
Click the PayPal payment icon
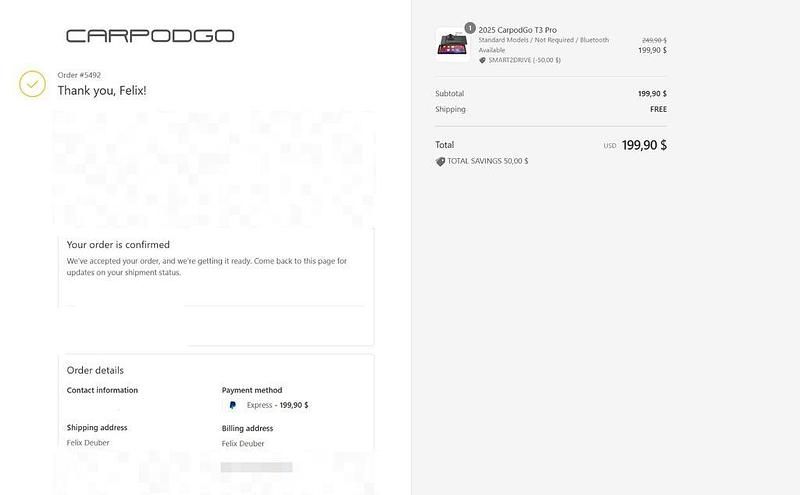point(232,405)
